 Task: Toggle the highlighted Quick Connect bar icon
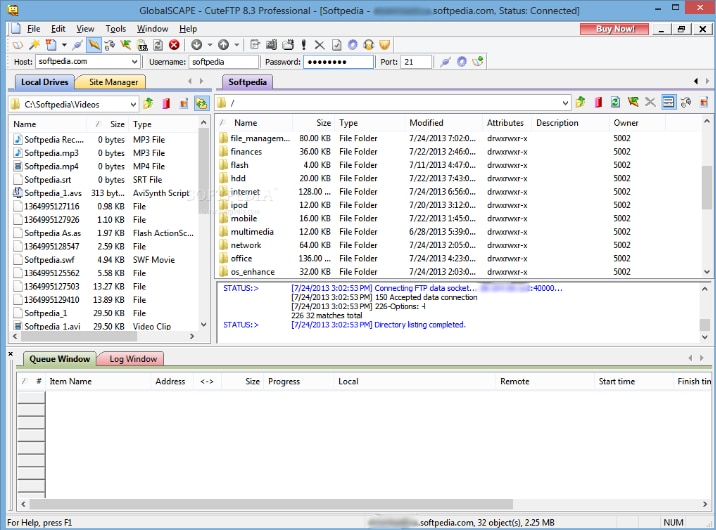point(94,45)
